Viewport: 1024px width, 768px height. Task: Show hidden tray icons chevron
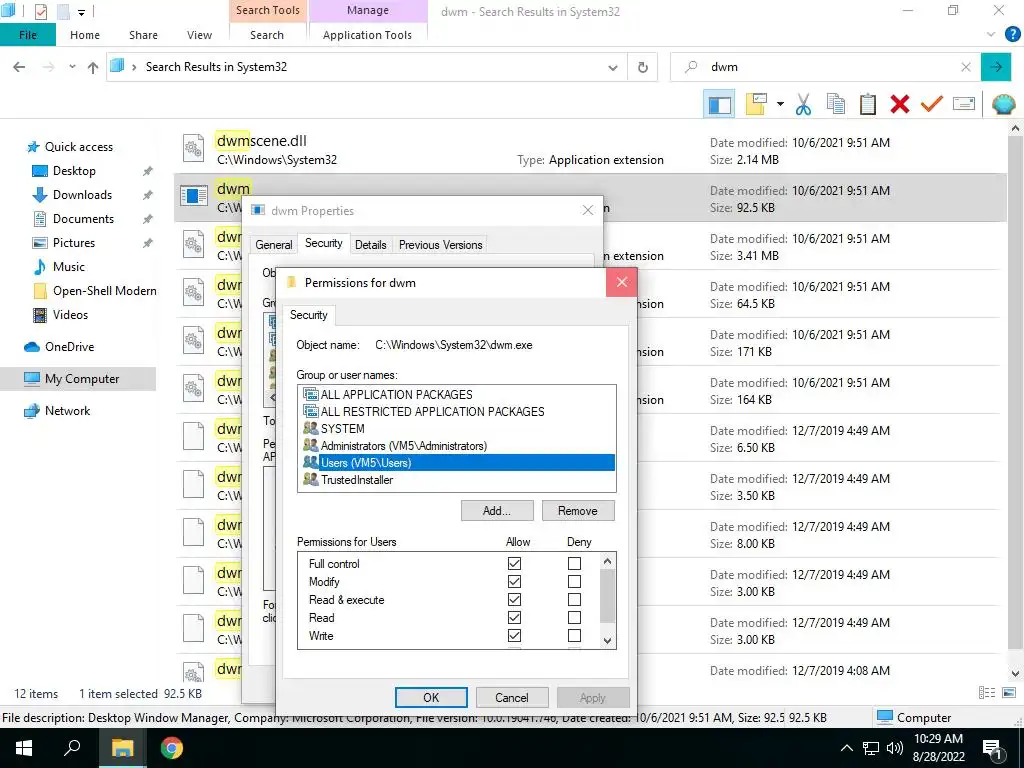[x=846, y=748]
